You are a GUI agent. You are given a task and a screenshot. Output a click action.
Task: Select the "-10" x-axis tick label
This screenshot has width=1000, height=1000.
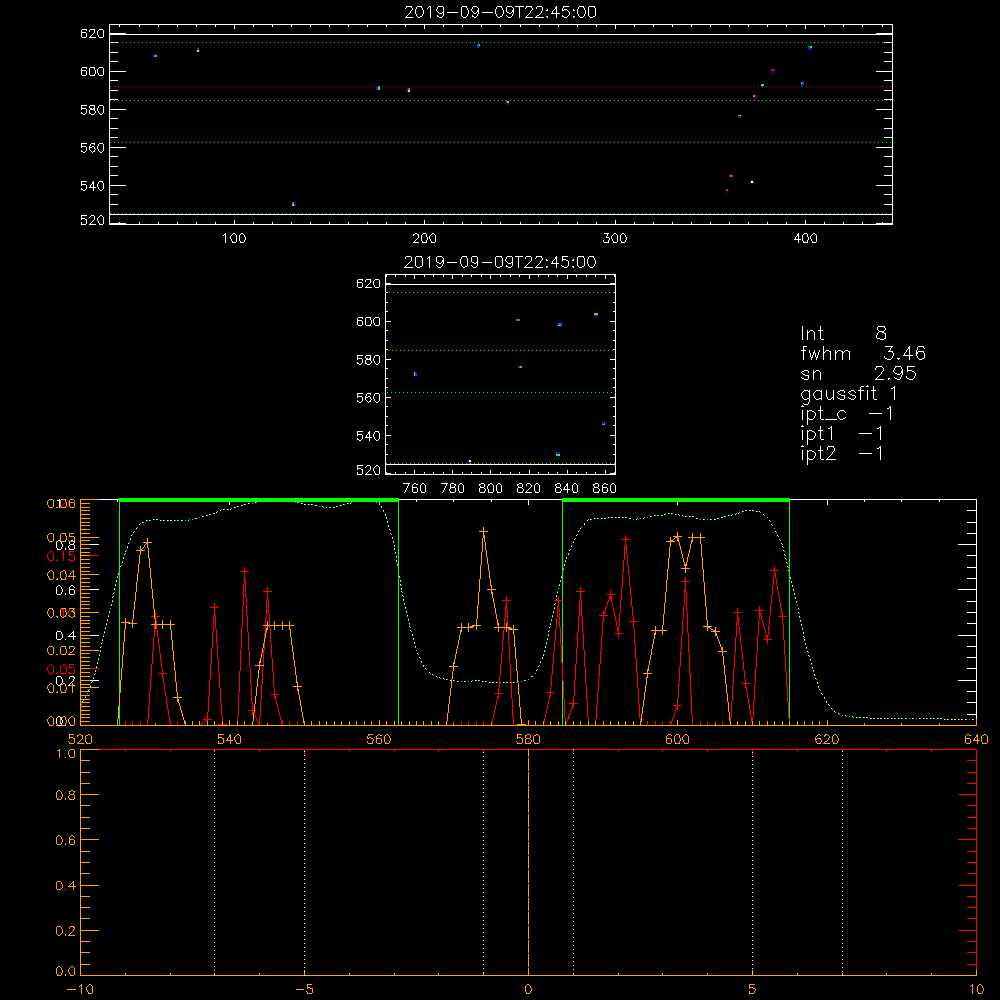80,989
